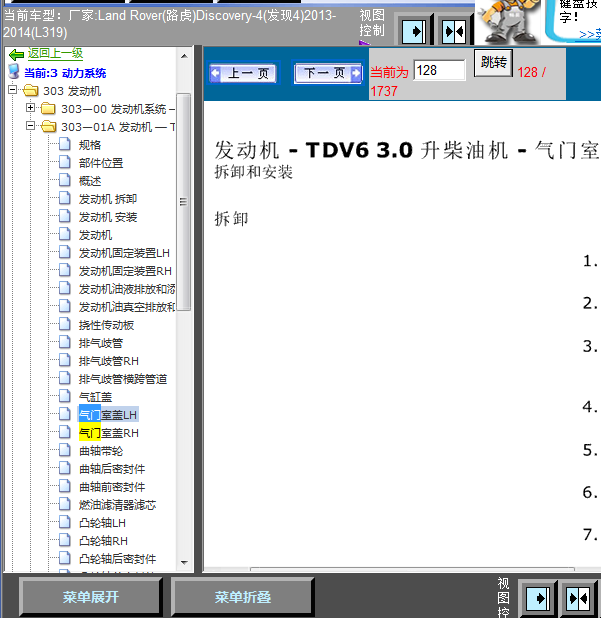Open the 凸轮轴LH document
The width and height of the screenshot is (601, 618).
click(102, 523)
